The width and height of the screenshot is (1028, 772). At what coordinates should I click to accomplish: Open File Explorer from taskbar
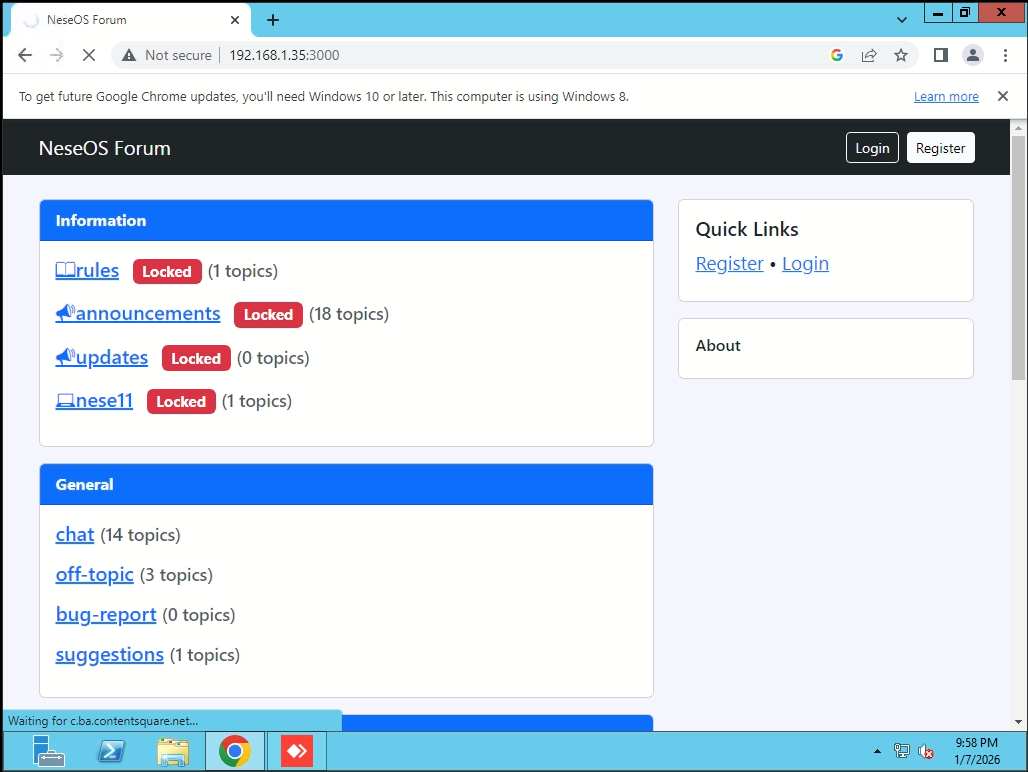pos(172,751)
